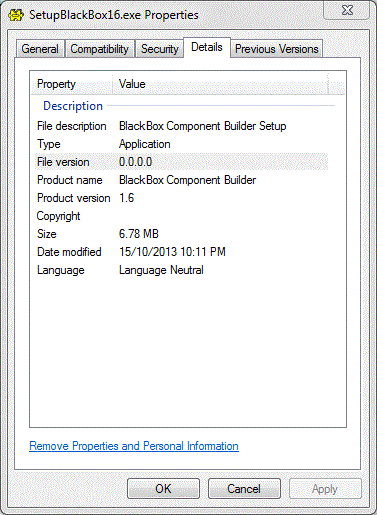Screen dimensions: 377x515
Task: Switch to the General tab
Action: pyautogui.click(x=40, y=49)
